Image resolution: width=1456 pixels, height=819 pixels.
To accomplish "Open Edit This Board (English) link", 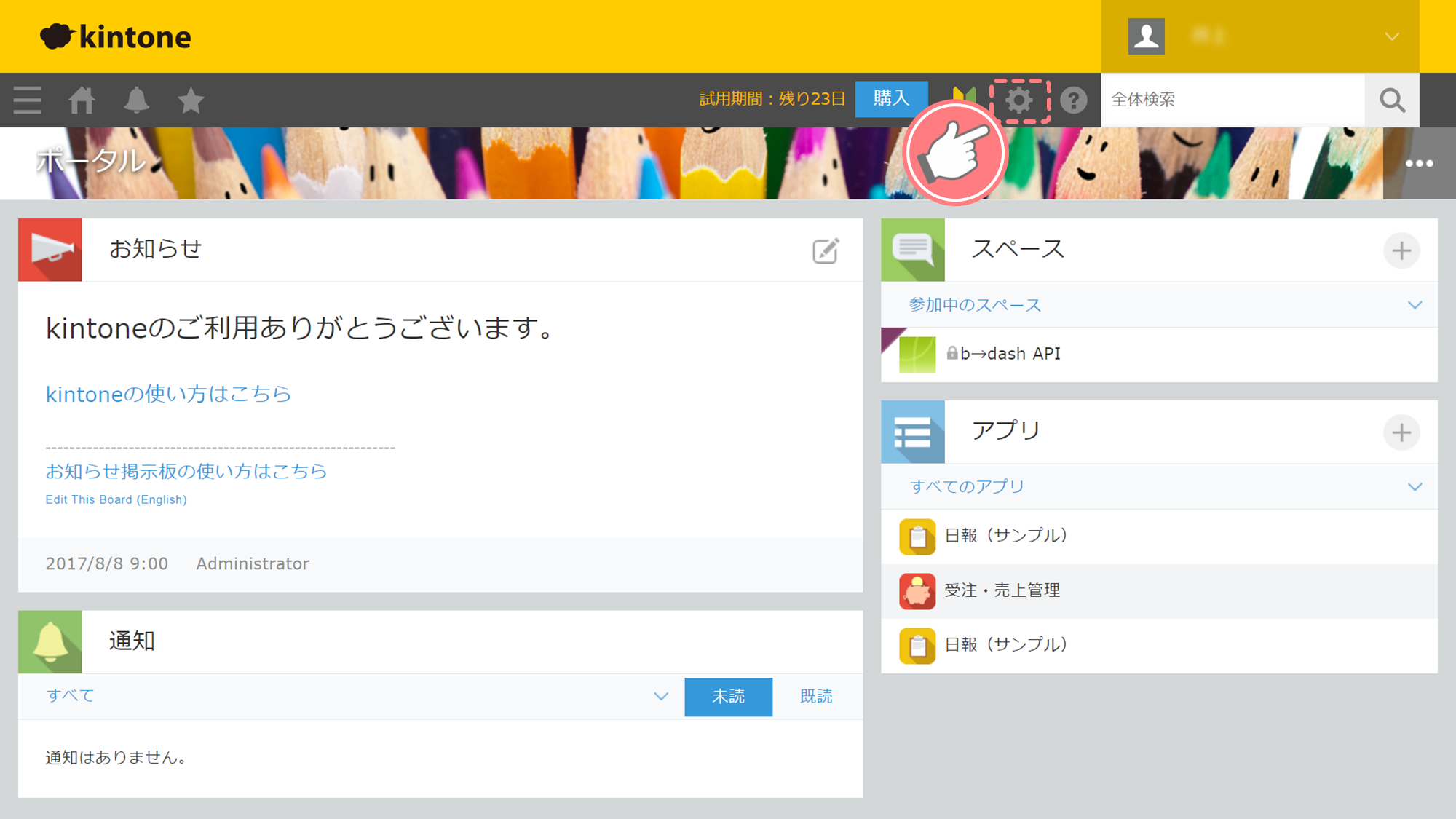I will point(116,499).
